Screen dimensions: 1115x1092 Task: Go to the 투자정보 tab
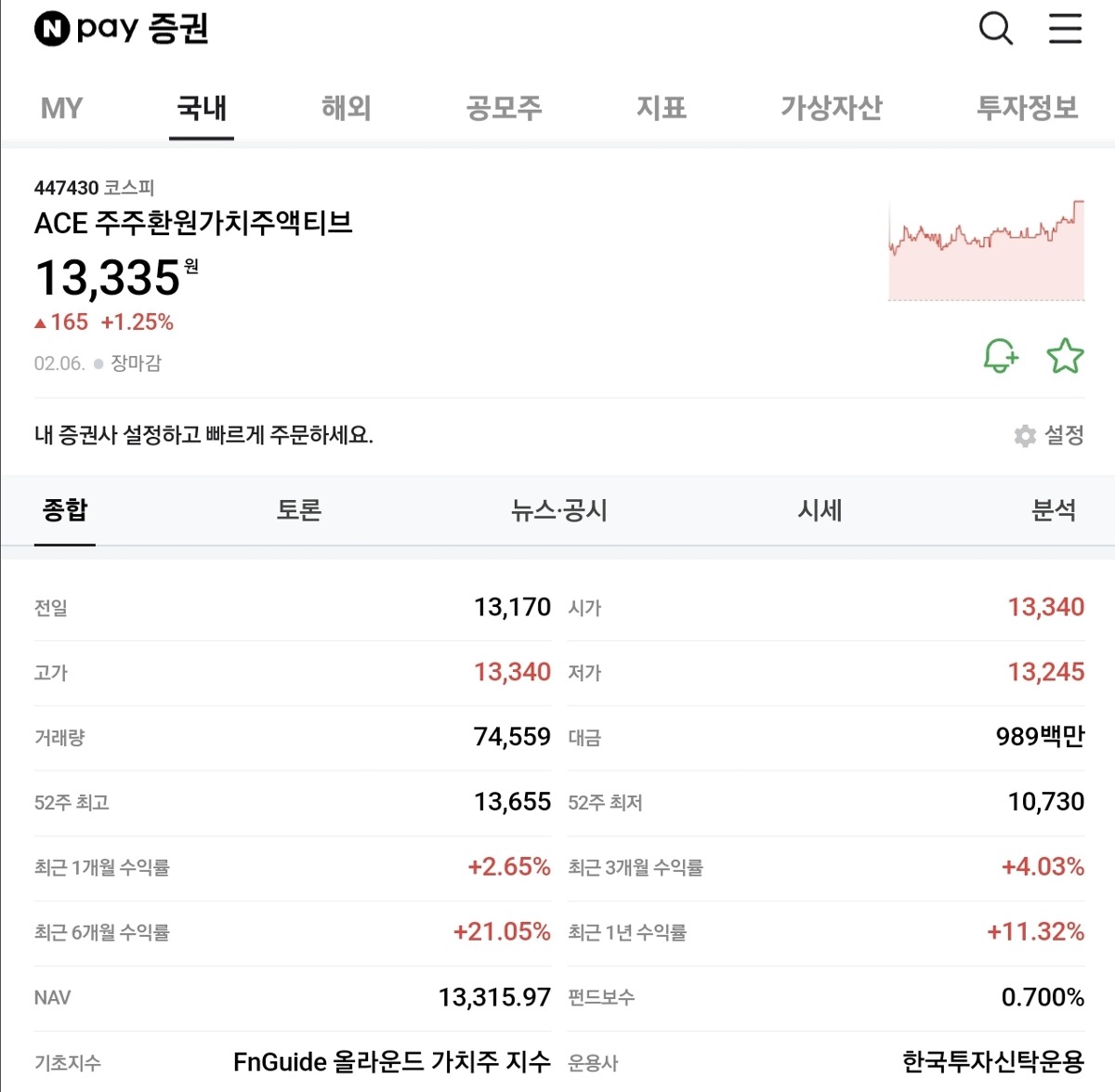point(1027,109)
